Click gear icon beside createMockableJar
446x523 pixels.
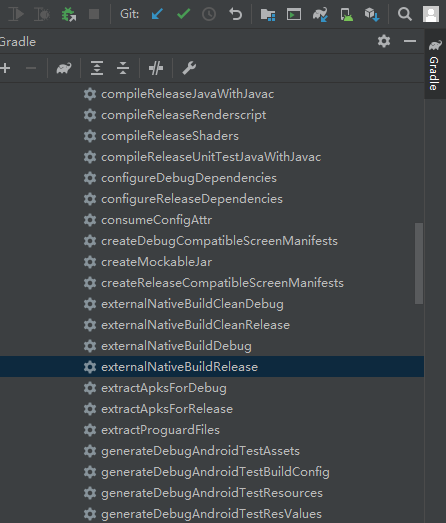click(x=90, y=262)
